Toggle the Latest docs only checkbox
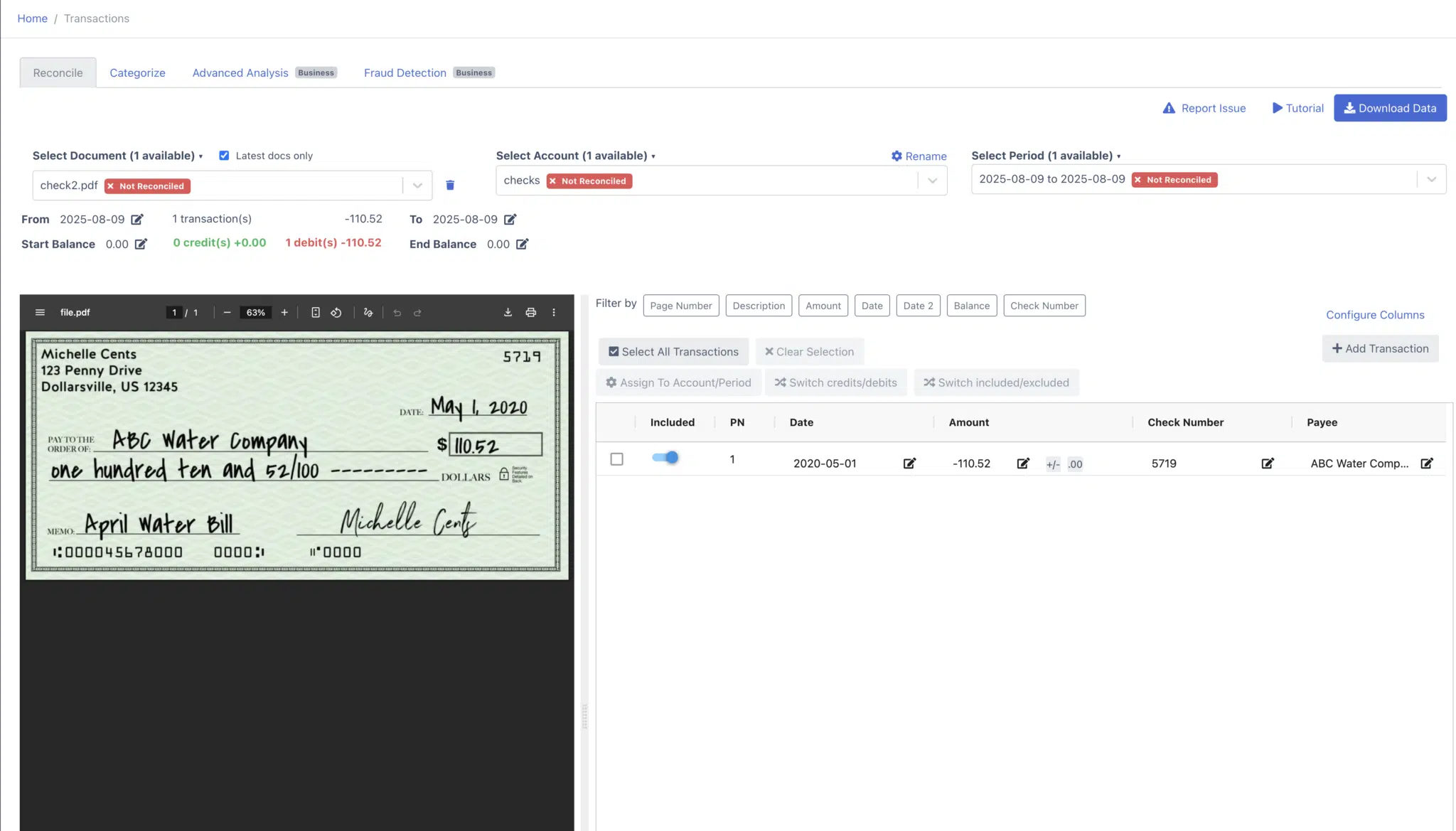 click(224, 156)
